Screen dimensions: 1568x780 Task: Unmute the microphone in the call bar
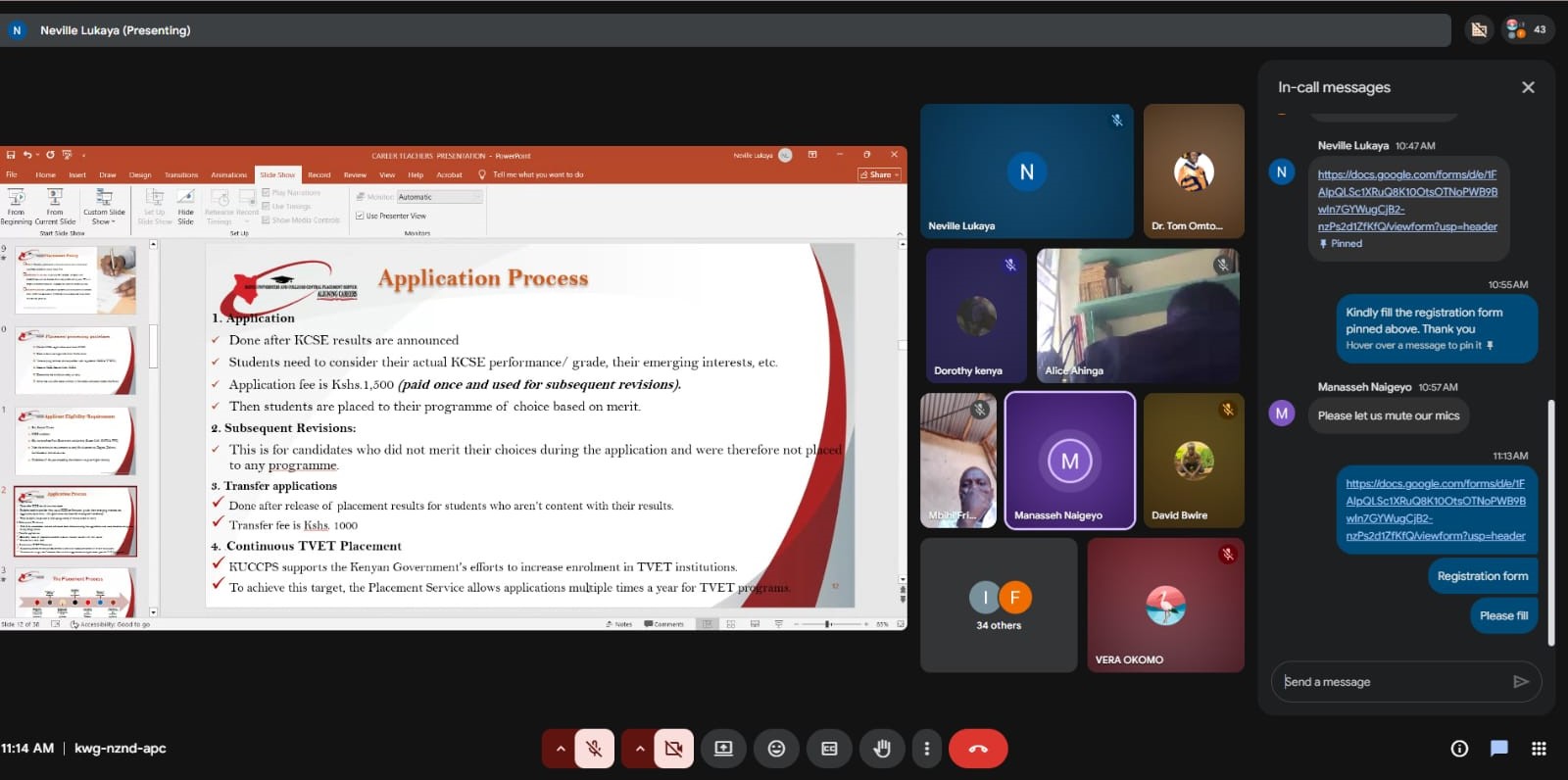[594, 749]
